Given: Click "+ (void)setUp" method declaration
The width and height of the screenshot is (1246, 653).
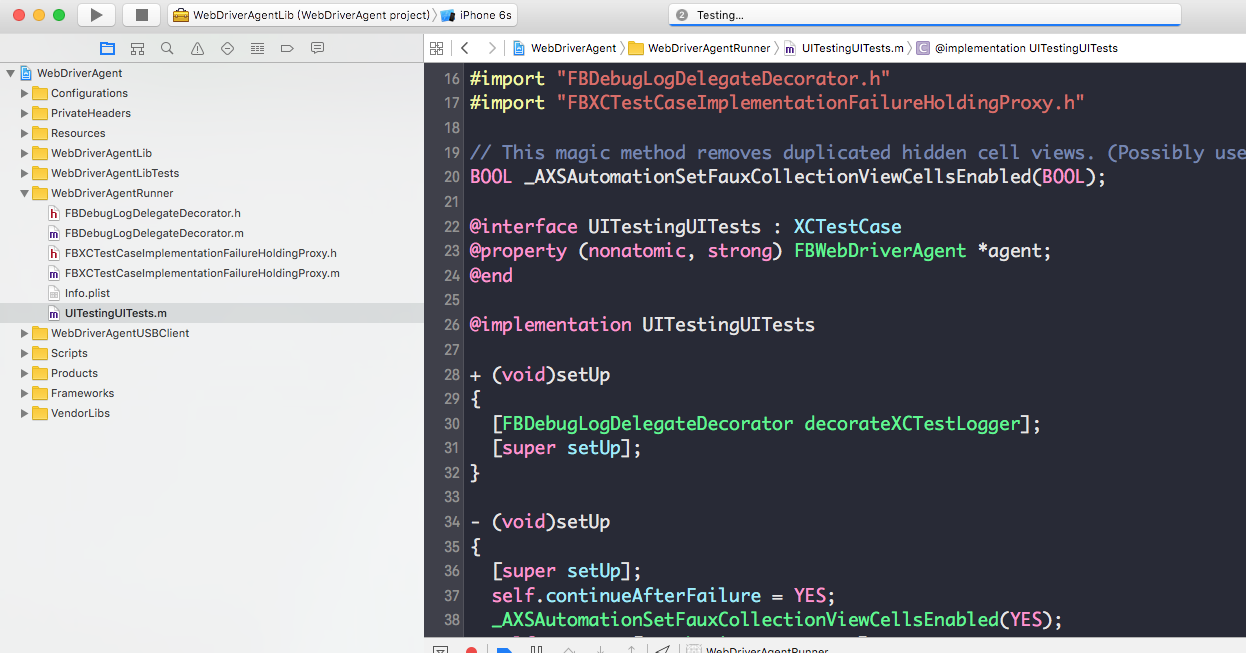Looking at the screenshot, I should [x=540, y=374].
